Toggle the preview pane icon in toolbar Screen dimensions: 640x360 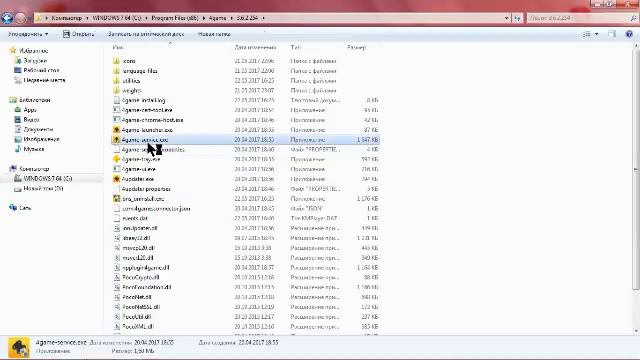tap(612, 34)
